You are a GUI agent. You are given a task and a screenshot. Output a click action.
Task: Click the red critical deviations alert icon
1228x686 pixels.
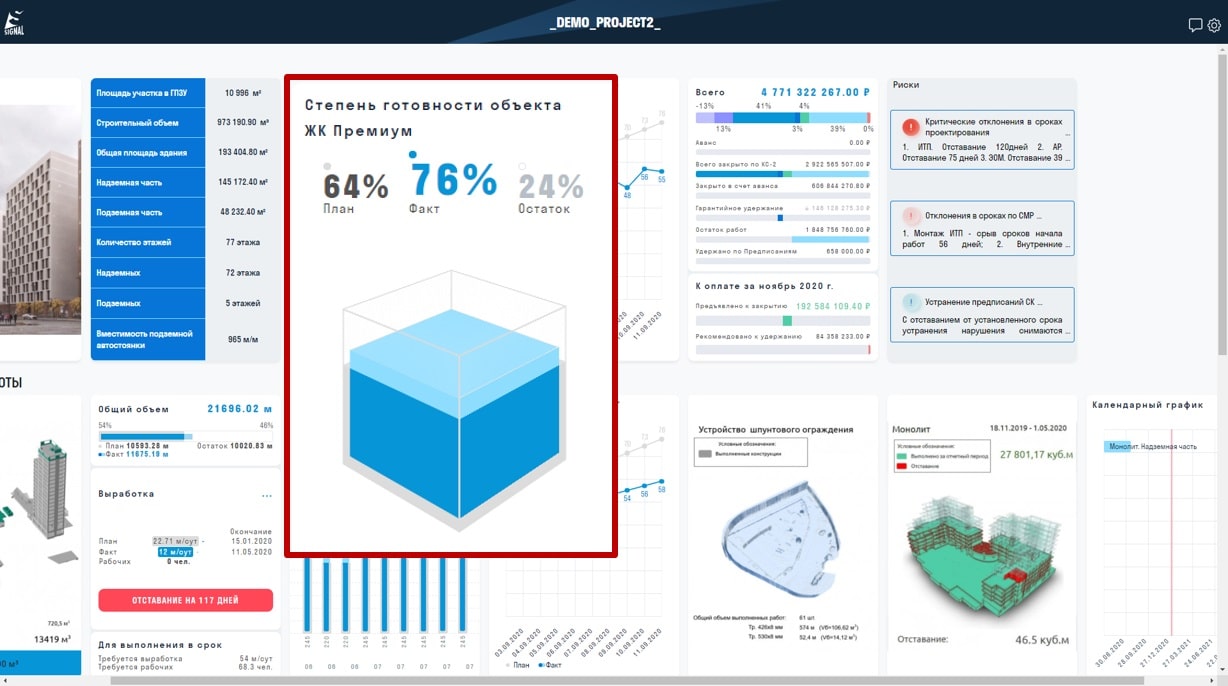(911, 128)
